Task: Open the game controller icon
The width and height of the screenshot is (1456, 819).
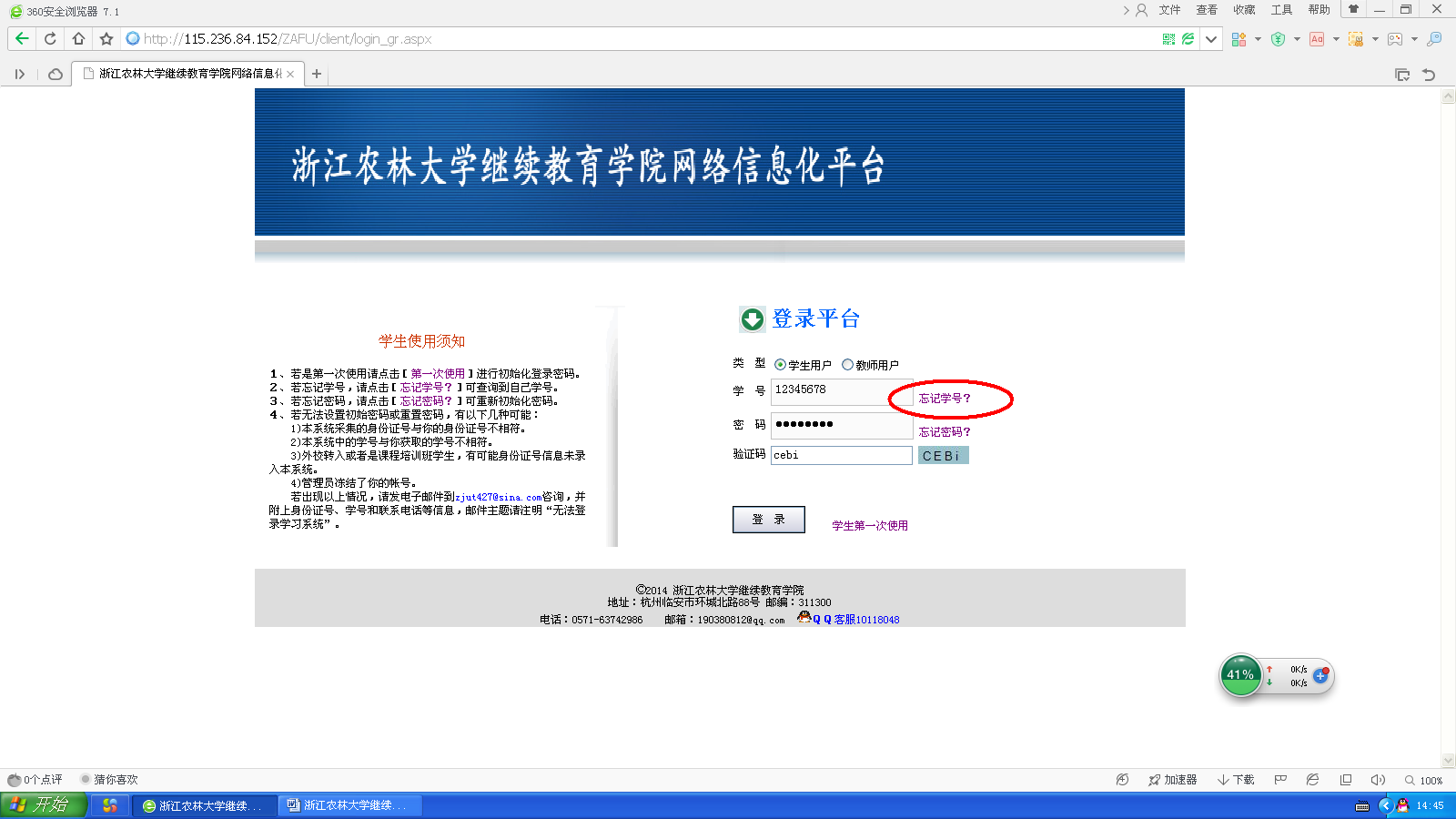Action: point(1395,39)
